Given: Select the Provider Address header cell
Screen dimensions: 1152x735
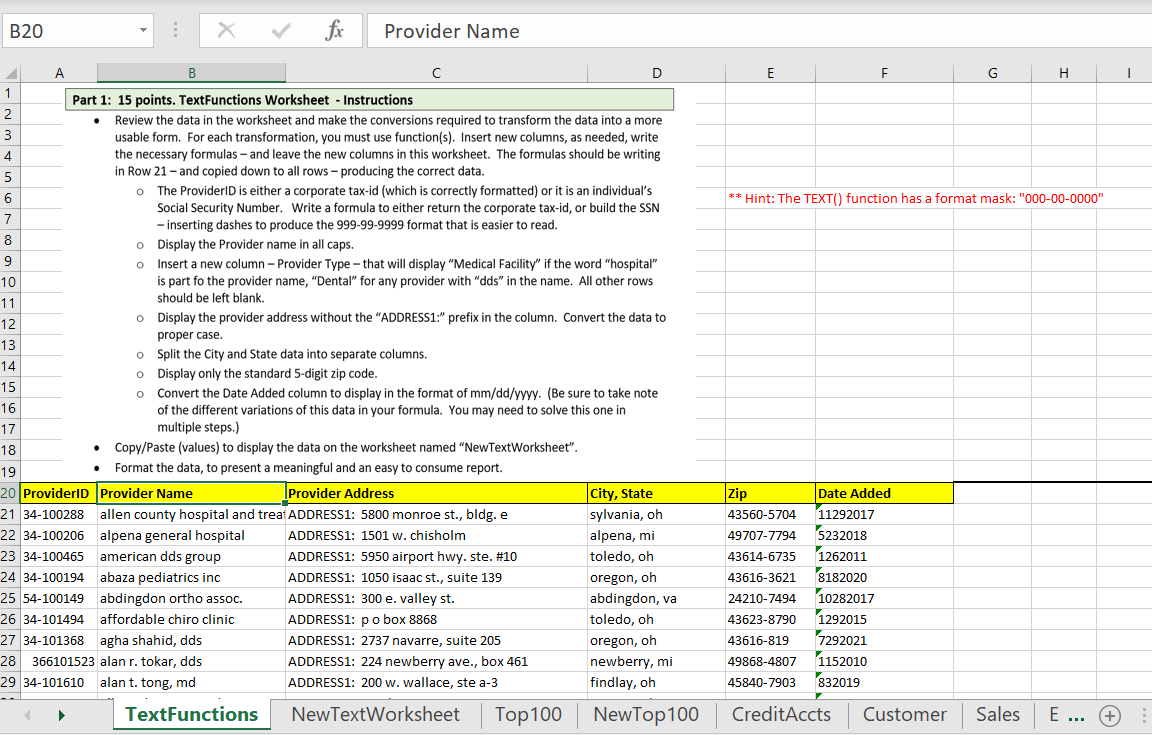Looking at the screenshot, I should (x=436, y=493).
